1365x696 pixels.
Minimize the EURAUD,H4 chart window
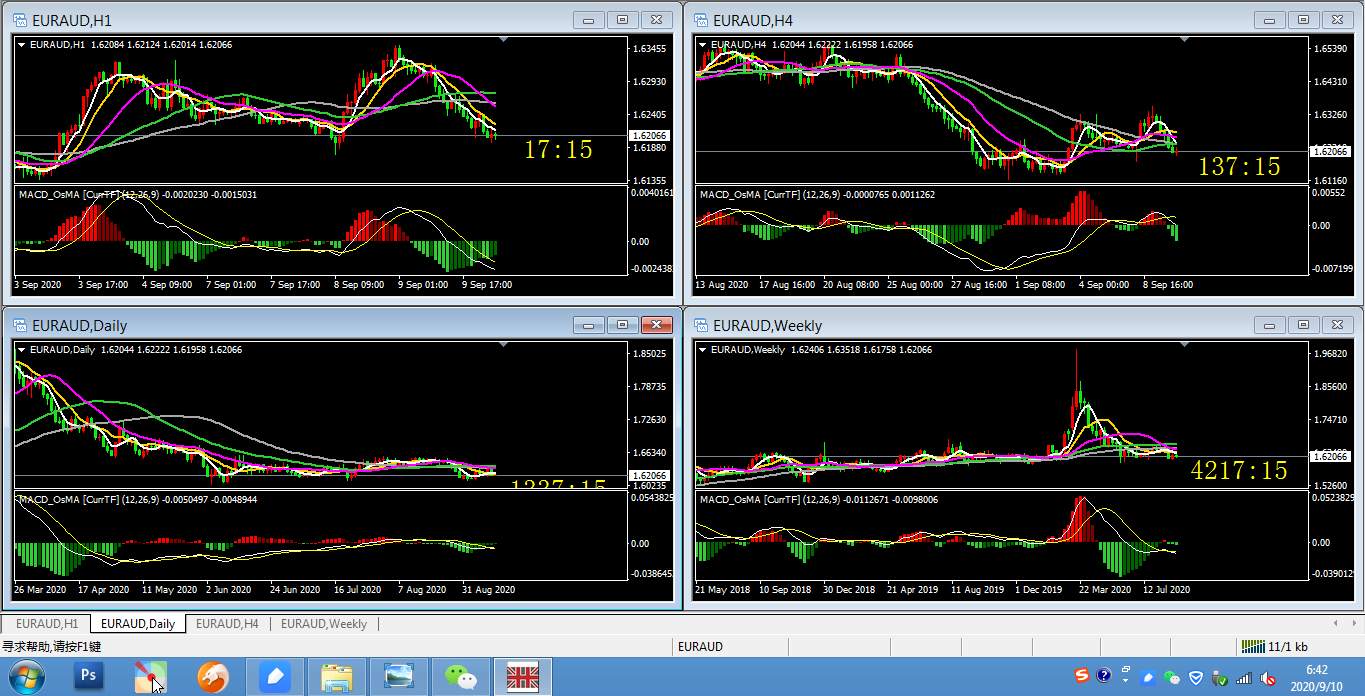coord(1270,20)
